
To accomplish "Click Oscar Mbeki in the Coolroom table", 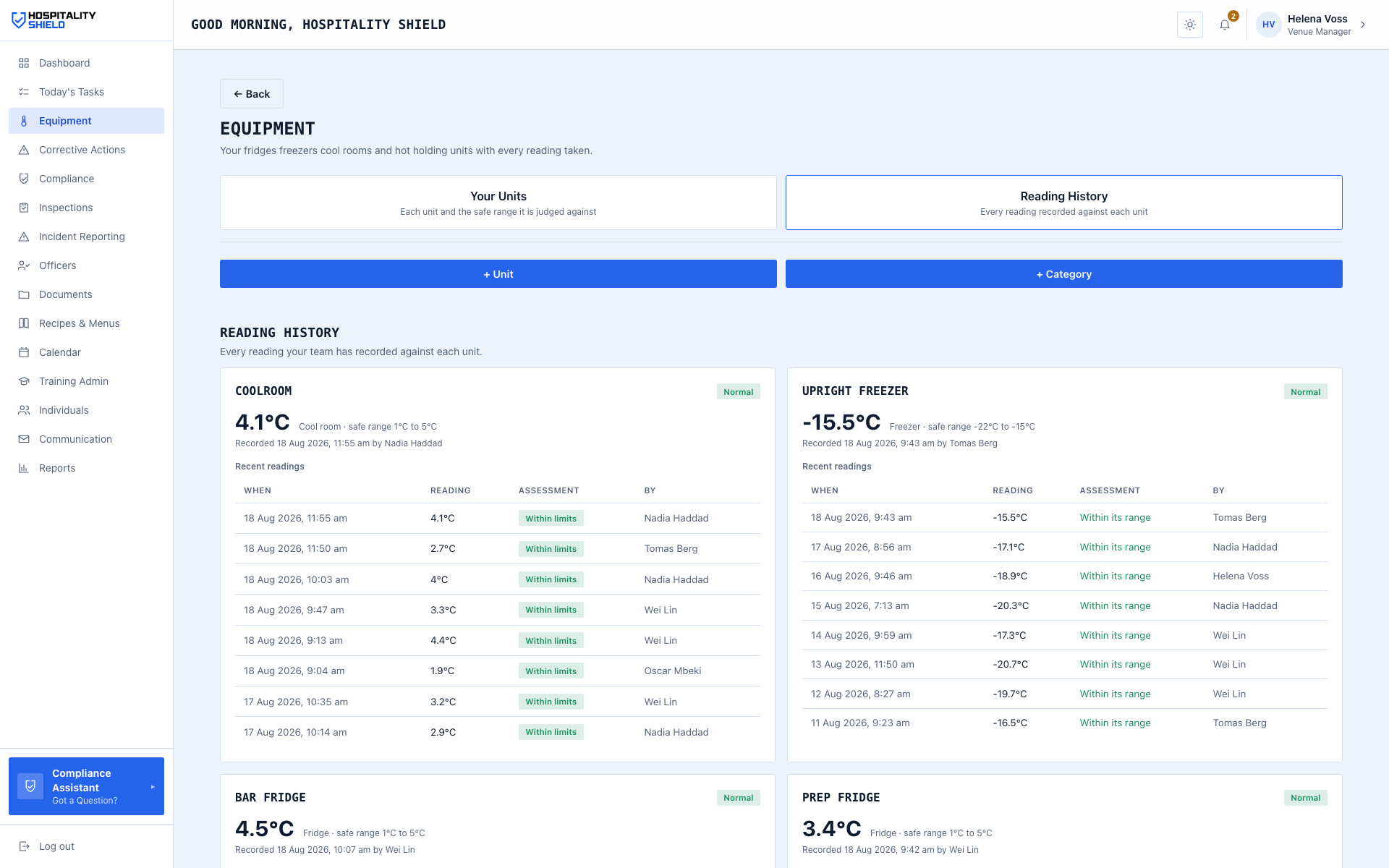I will pos(673,671).
